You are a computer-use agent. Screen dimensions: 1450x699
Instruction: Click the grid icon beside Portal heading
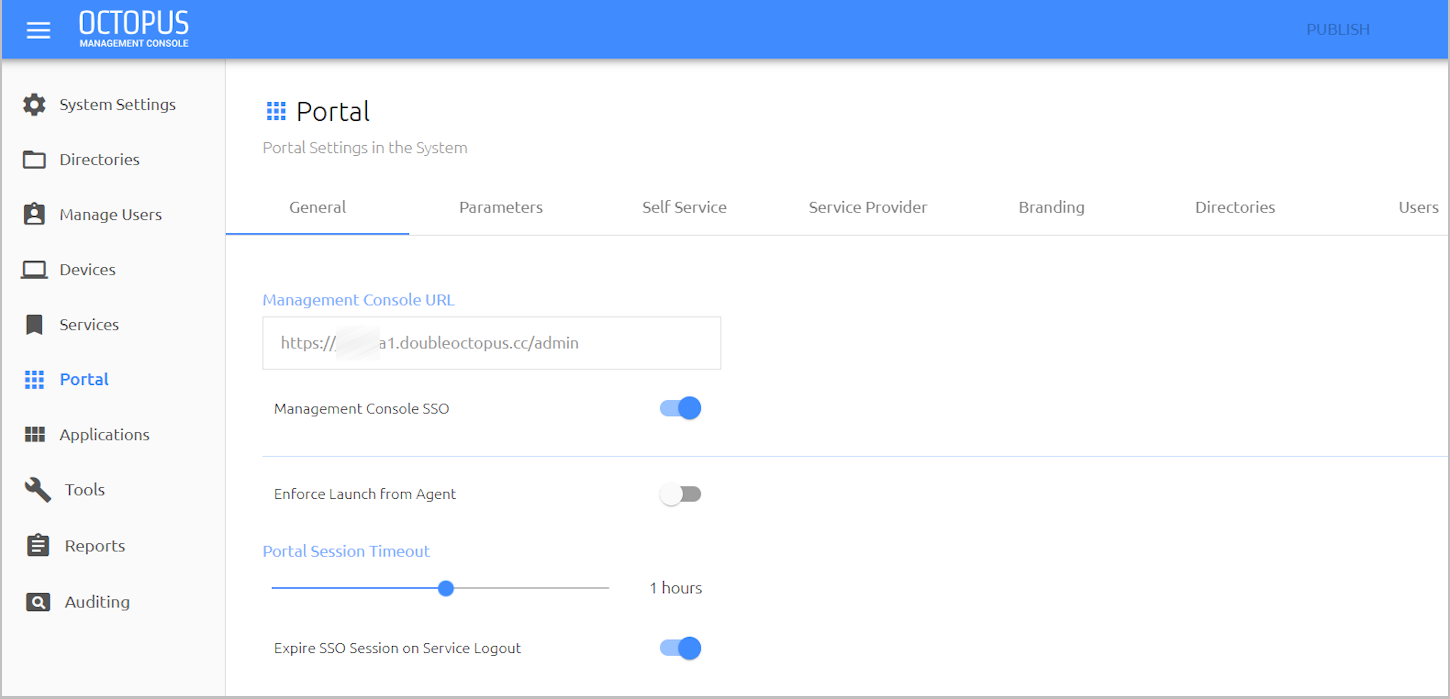click(276, 111)
